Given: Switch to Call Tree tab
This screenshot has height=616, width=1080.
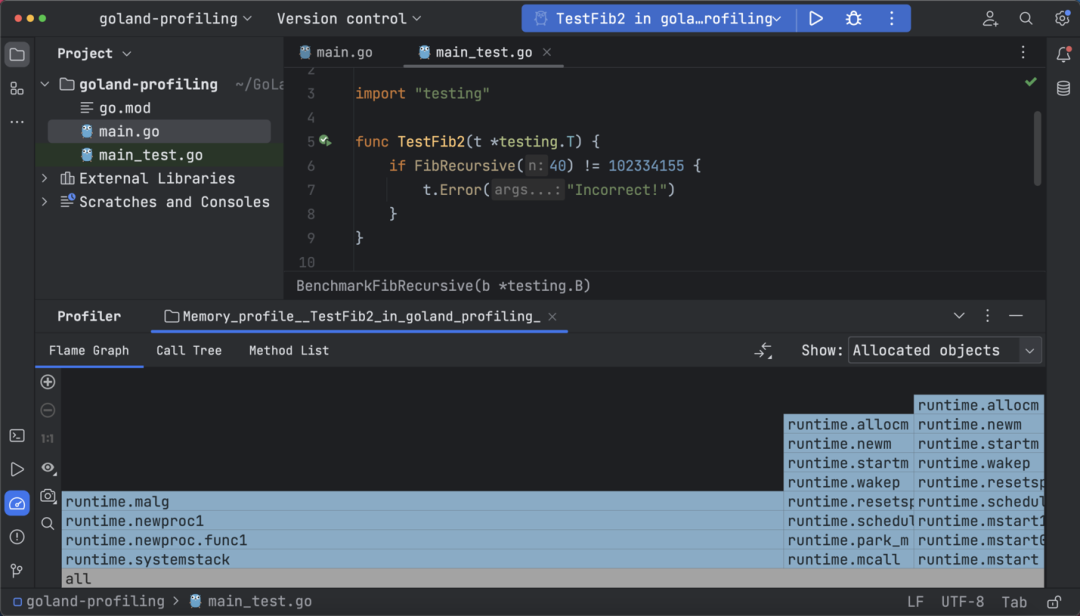Looking at the screenshot, I should click(189, 351).
